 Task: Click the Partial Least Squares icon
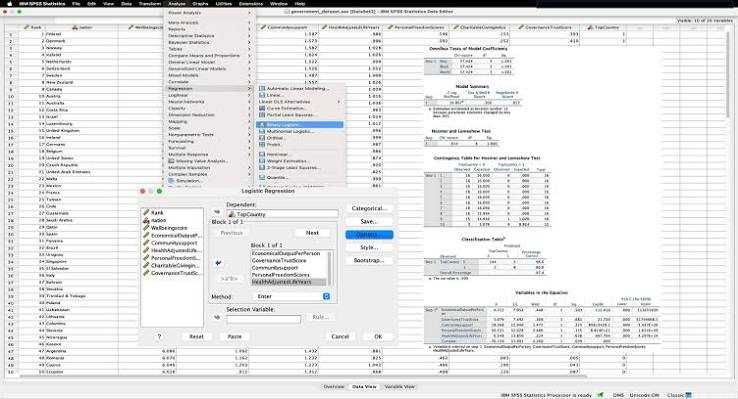coord(262,115)
